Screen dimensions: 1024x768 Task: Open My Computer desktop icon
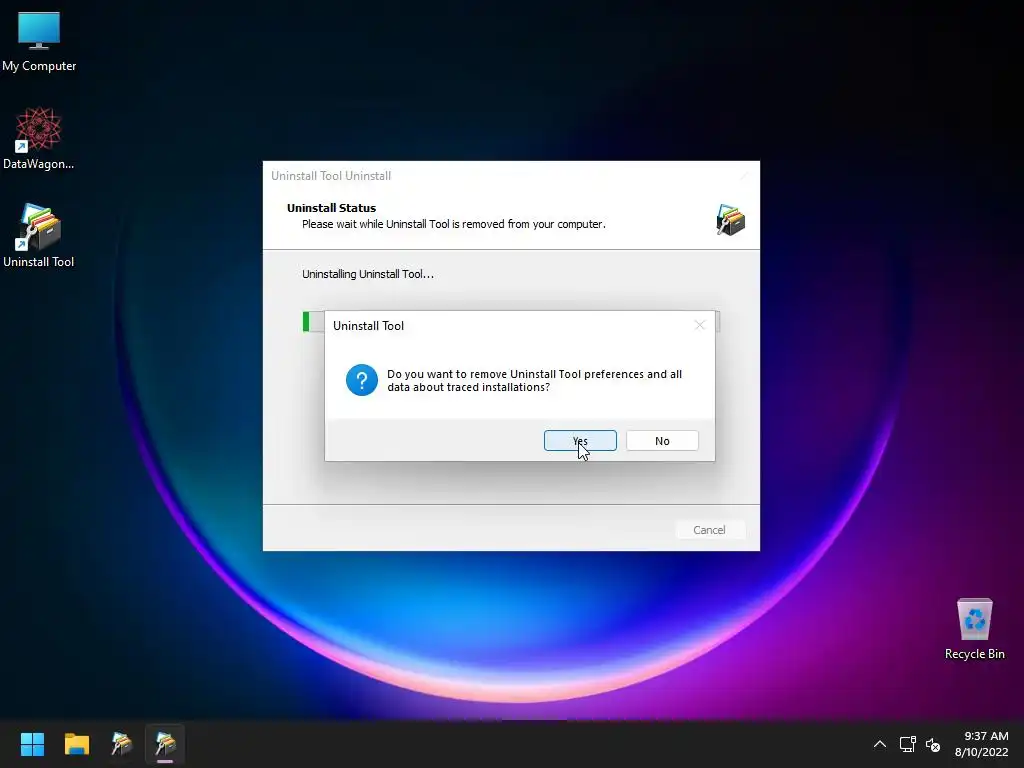point(39,41)
